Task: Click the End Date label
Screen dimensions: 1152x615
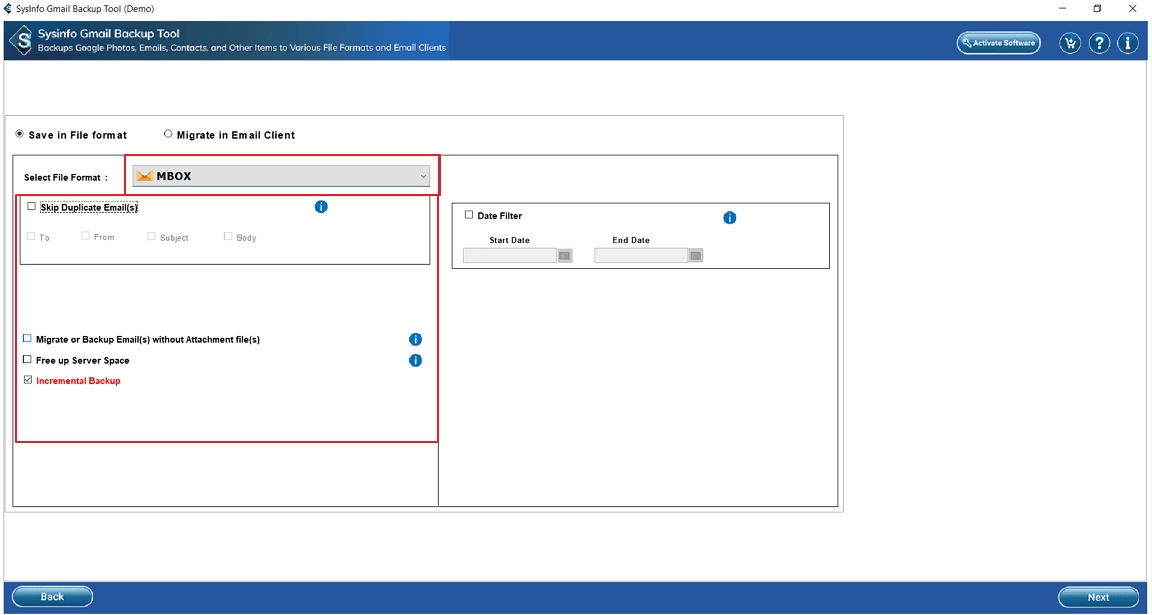Action: pyautogui.click(x=631, y=240)
